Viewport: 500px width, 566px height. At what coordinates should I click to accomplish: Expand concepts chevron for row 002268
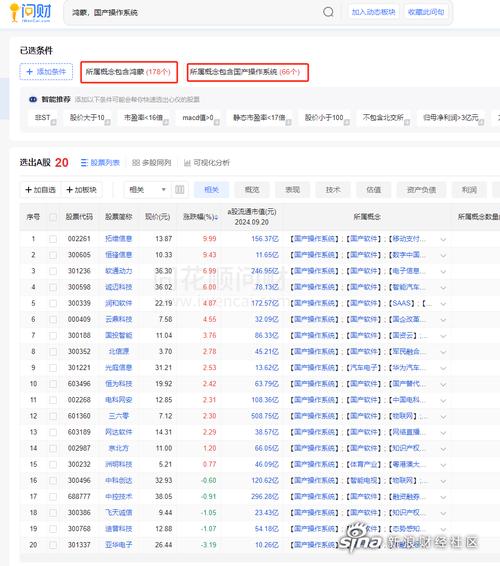point(443,400)
